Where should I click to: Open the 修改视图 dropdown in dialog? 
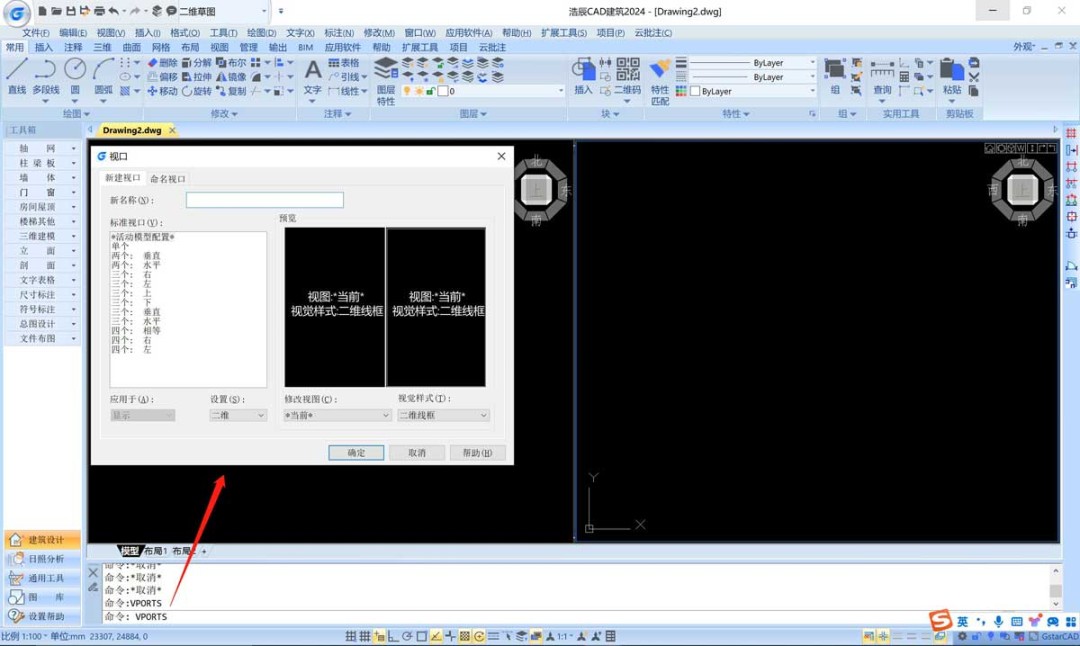(337, 415)
